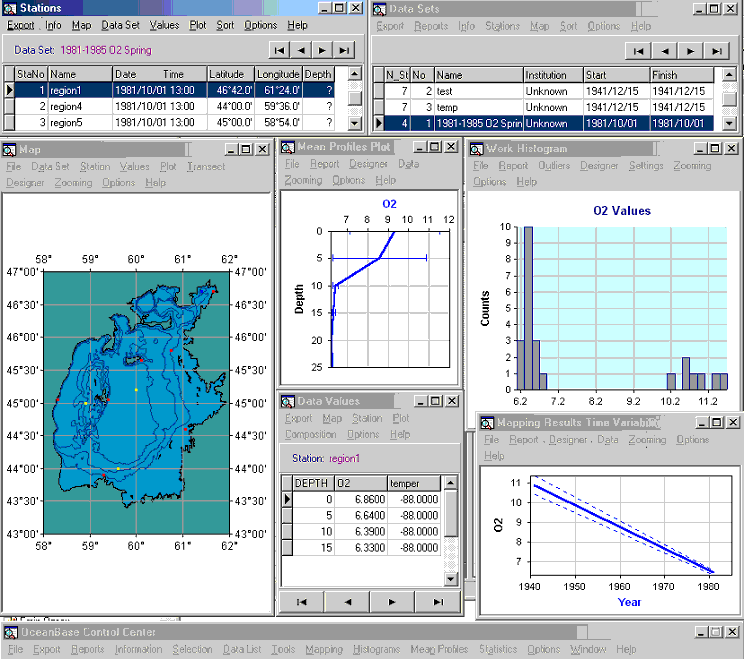Click the temper column header in Data Values
Viewport: 744px width, 661px height.
pos(414,484)
